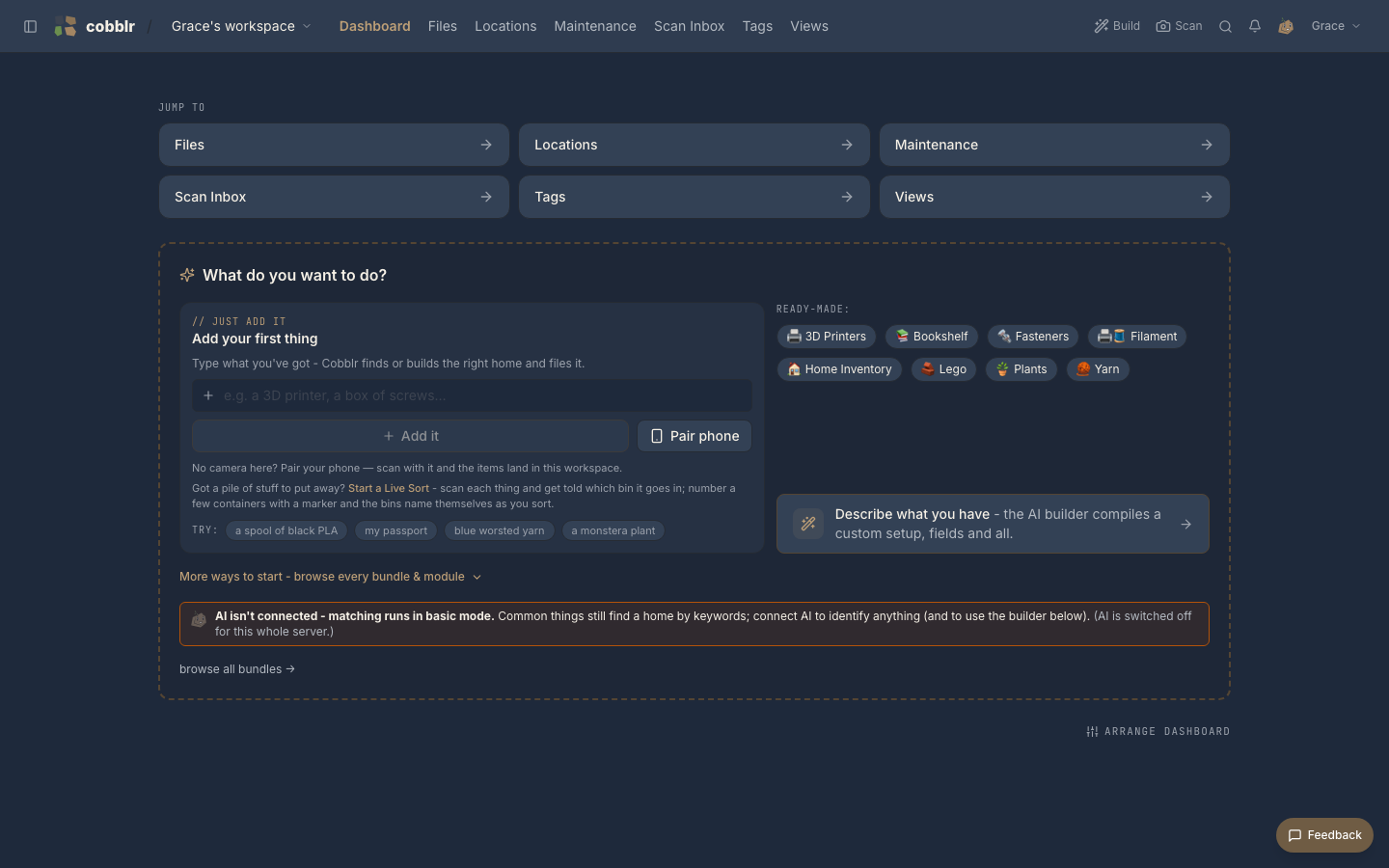
Task: Select the Home Inventory bundle
Action: 839,369
